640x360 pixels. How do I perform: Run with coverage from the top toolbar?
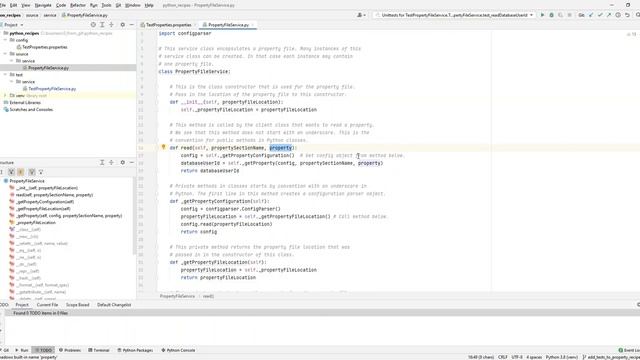coord(560,15)
